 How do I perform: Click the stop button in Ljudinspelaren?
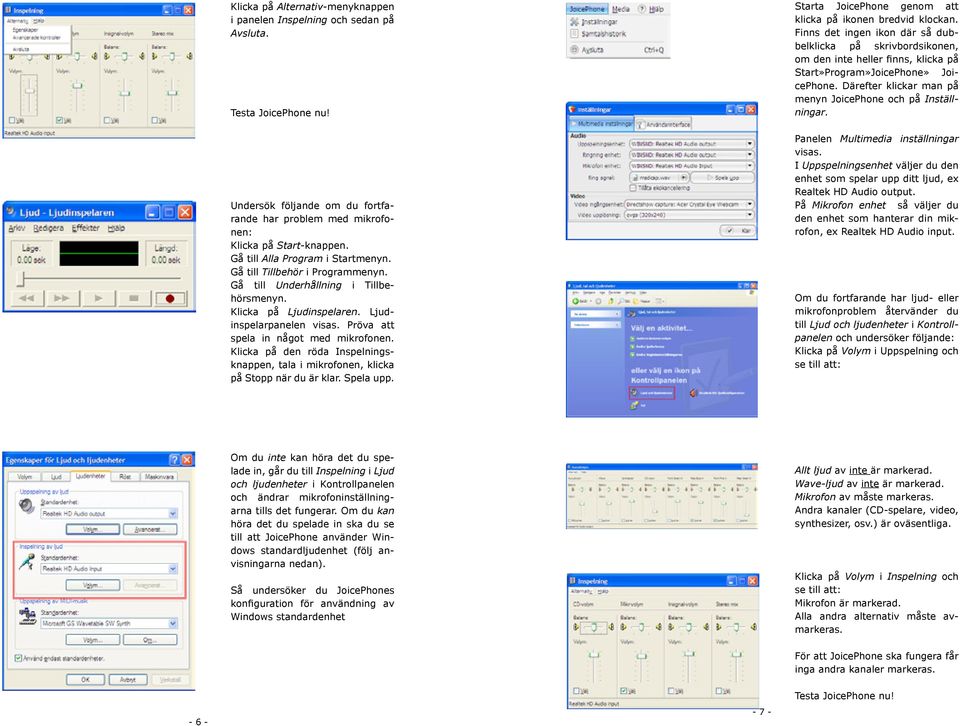pos(134,298)
